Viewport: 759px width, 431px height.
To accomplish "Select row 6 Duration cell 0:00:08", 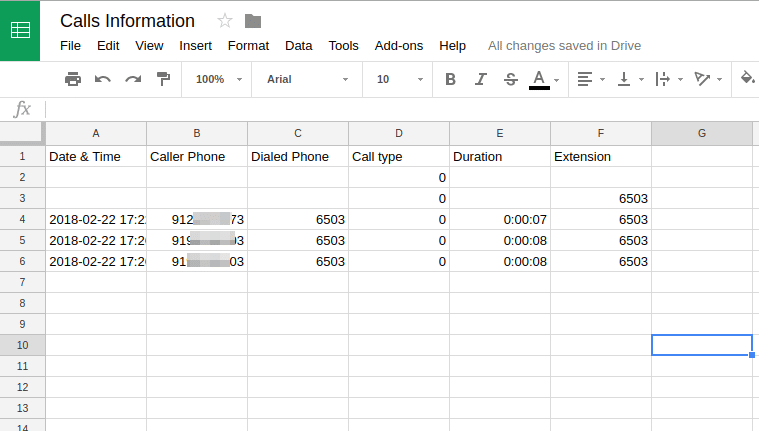I will point(500,262).
